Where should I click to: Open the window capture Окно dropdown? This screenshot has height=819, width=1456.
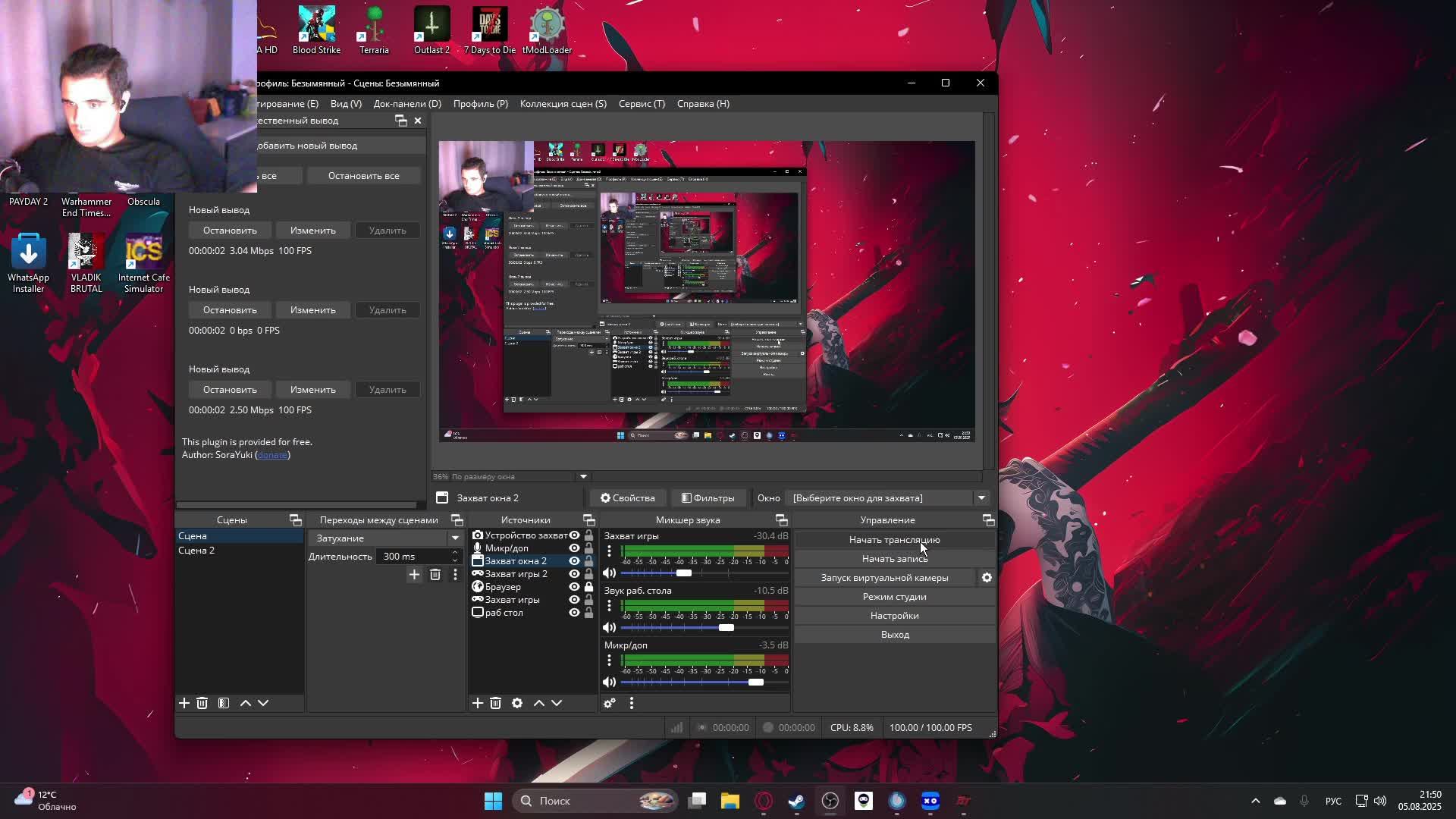[981, 498]
